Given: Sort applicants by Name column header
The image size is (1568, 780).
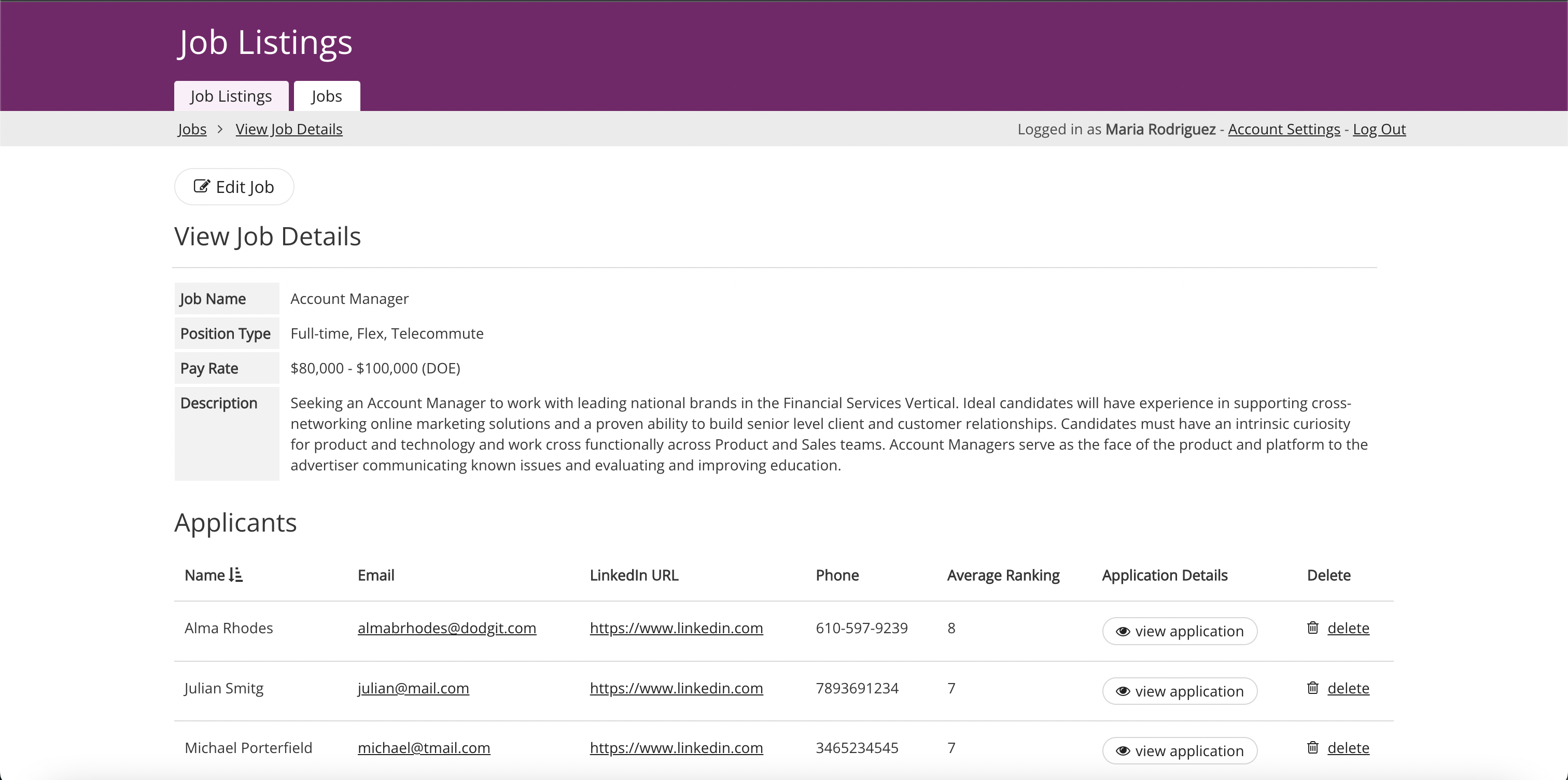Looking at the screenshot, I should point(204,575).
